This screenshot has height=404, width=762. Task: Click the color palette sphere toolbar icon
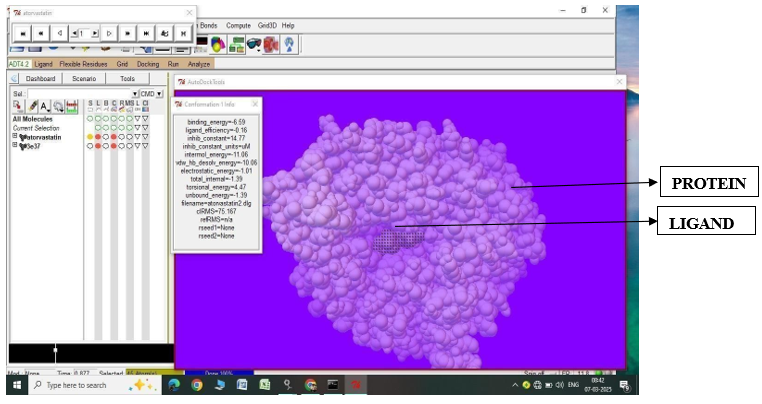coord(218,44)
